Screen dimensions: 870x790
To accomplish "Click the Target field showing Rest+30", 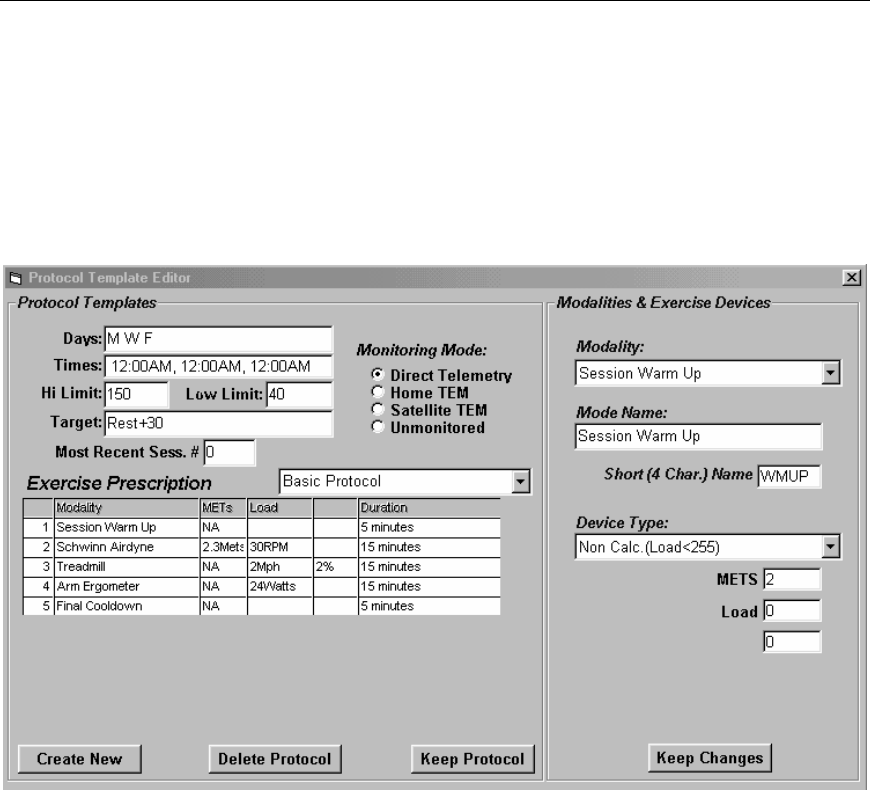I will pos(219,423).
